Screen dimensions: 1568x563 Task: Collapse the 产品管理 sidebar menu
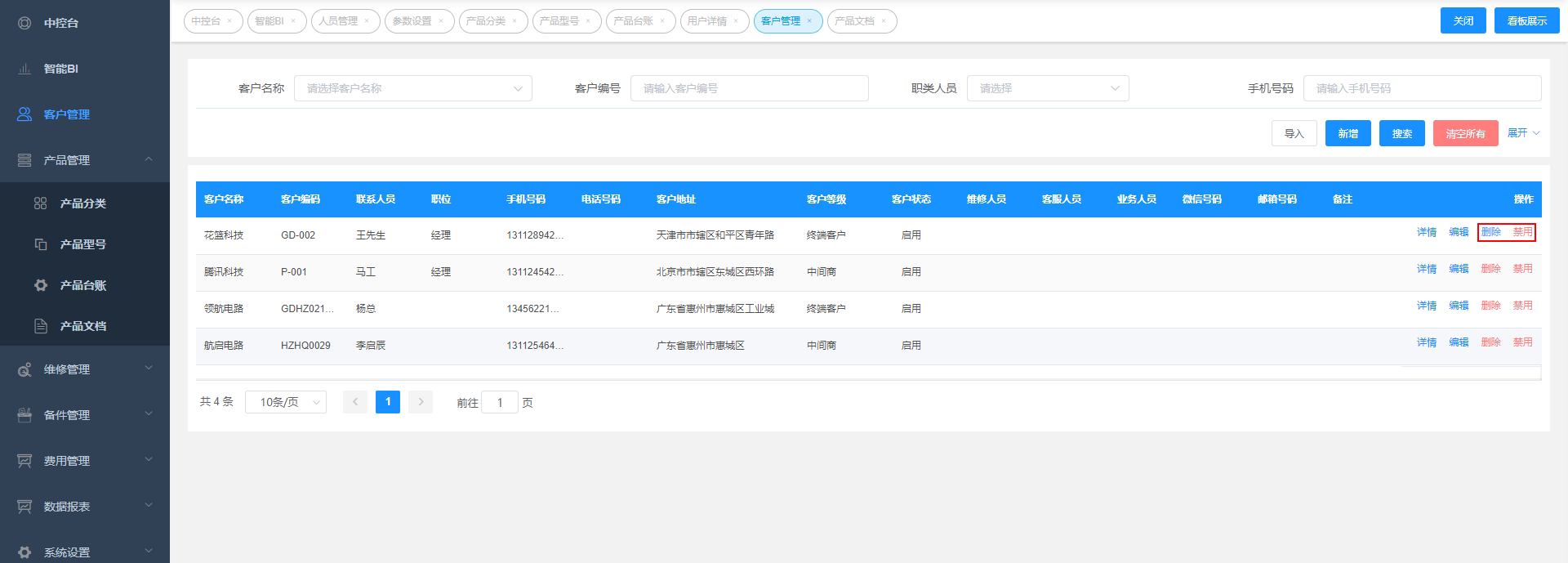pyautogui.click(x=149, y=159)
